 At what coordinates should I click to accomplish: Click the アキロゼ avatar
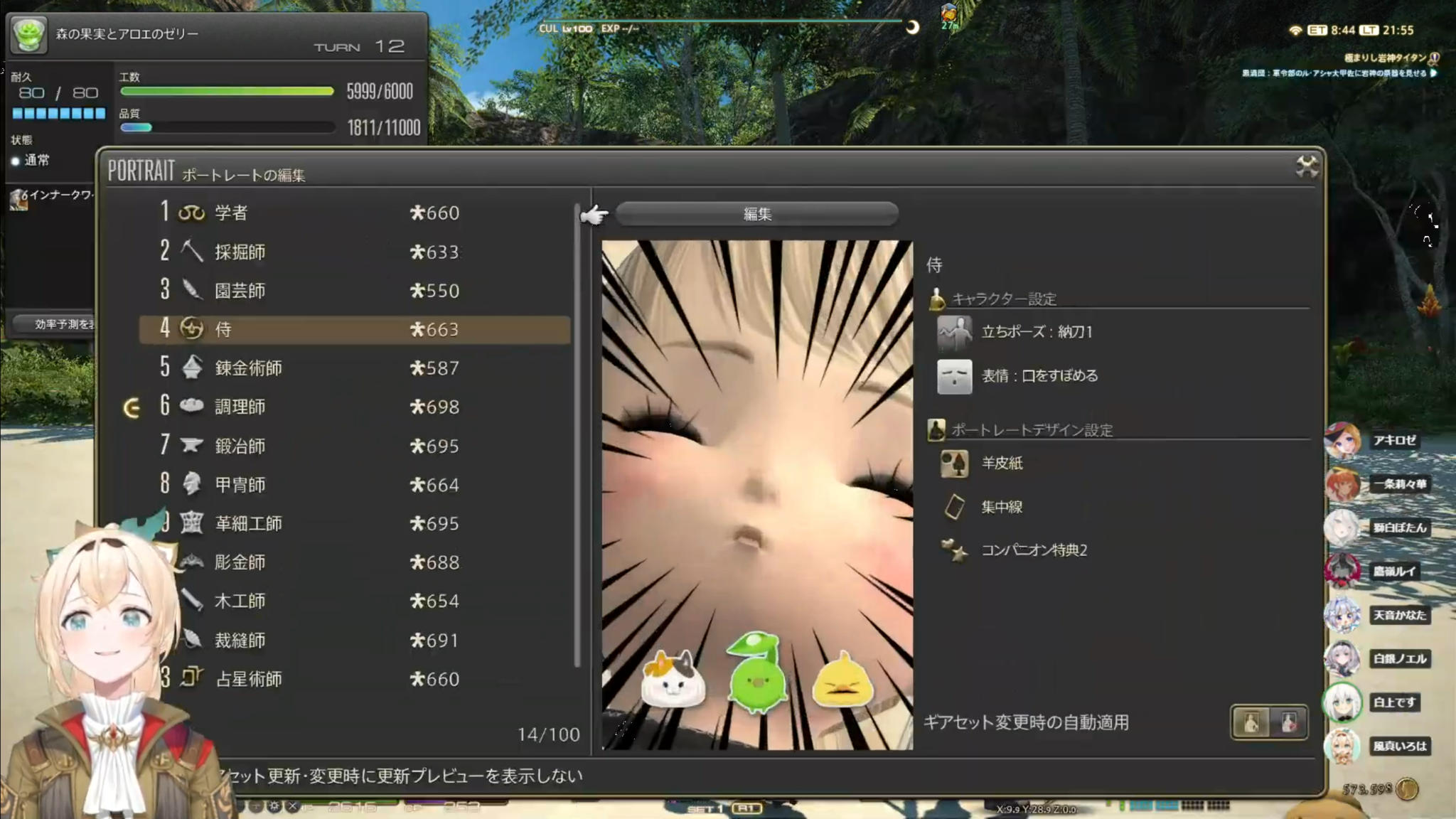point(1342,441)
